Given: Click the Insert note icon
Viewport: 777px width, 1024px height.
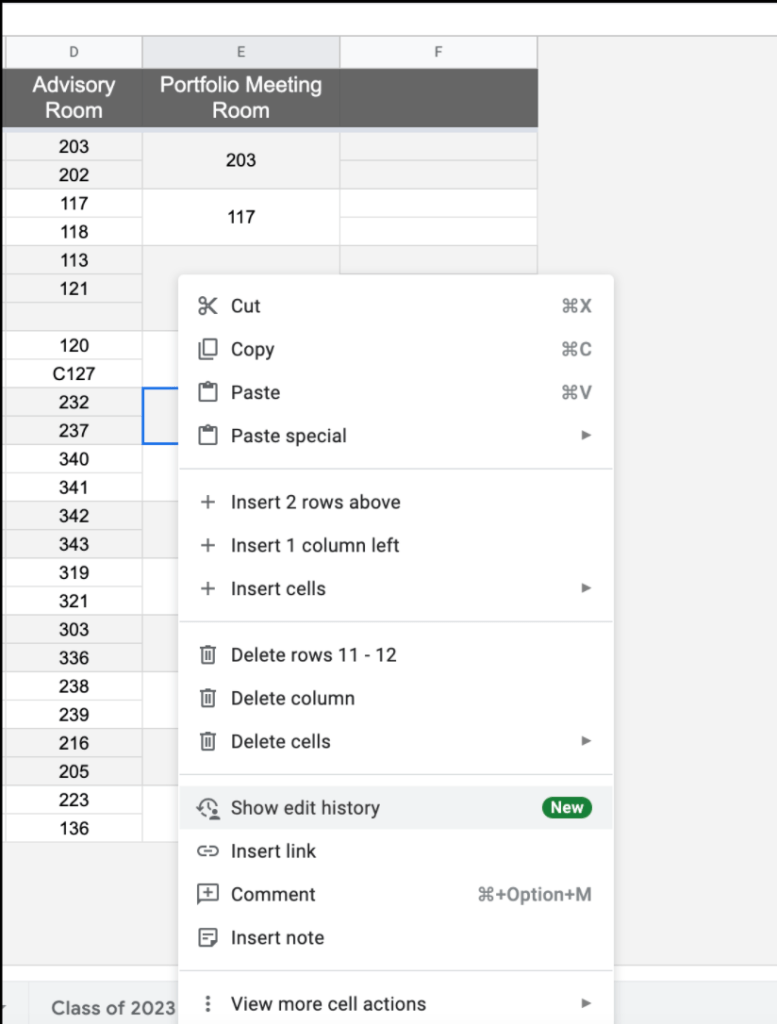Looking at the screenshot, I should point(208,938).
